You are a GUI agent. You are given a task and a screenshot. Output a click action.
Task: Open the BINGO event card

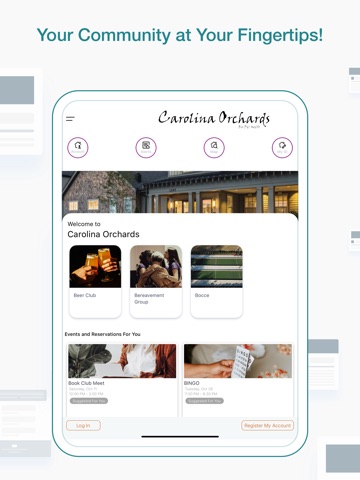(x=238, y=380)
